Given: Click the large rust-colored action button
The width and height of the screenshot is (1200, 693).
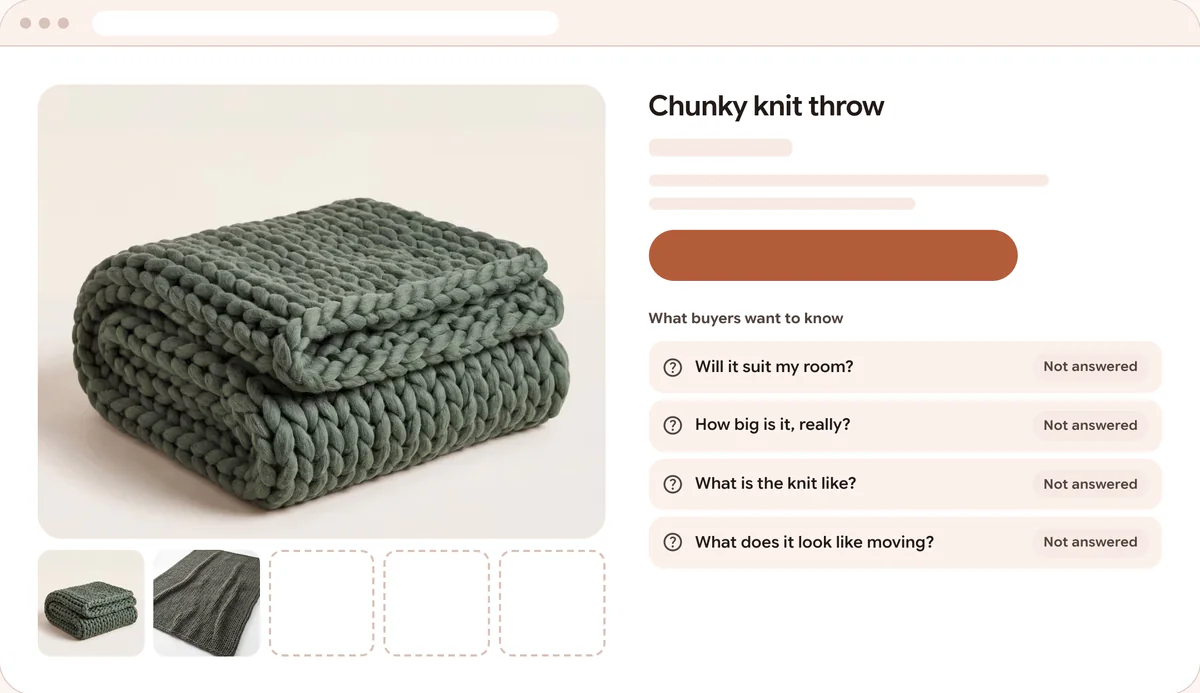Looking at the screenshot, I should 833,255.
